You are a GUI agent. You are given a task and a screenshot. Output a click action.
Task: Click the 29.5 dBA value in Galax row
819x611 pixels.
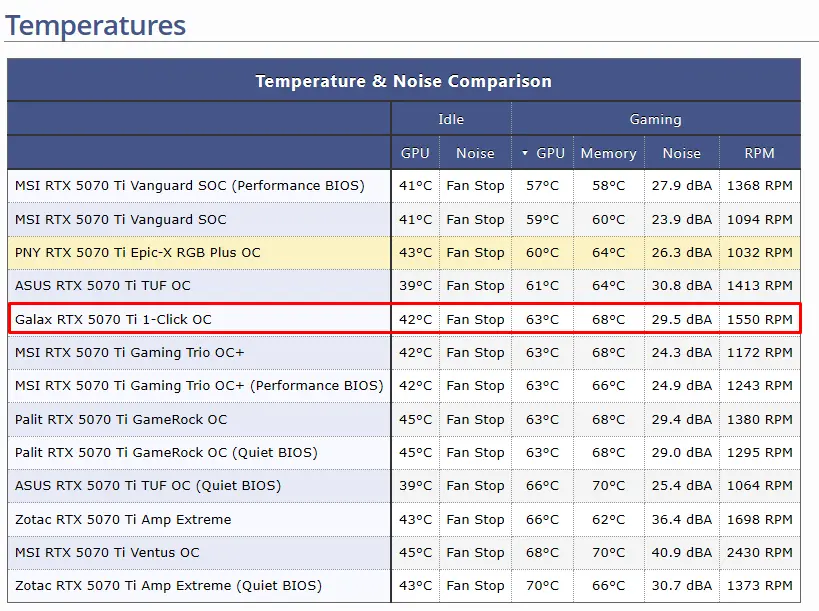(682, 319)
